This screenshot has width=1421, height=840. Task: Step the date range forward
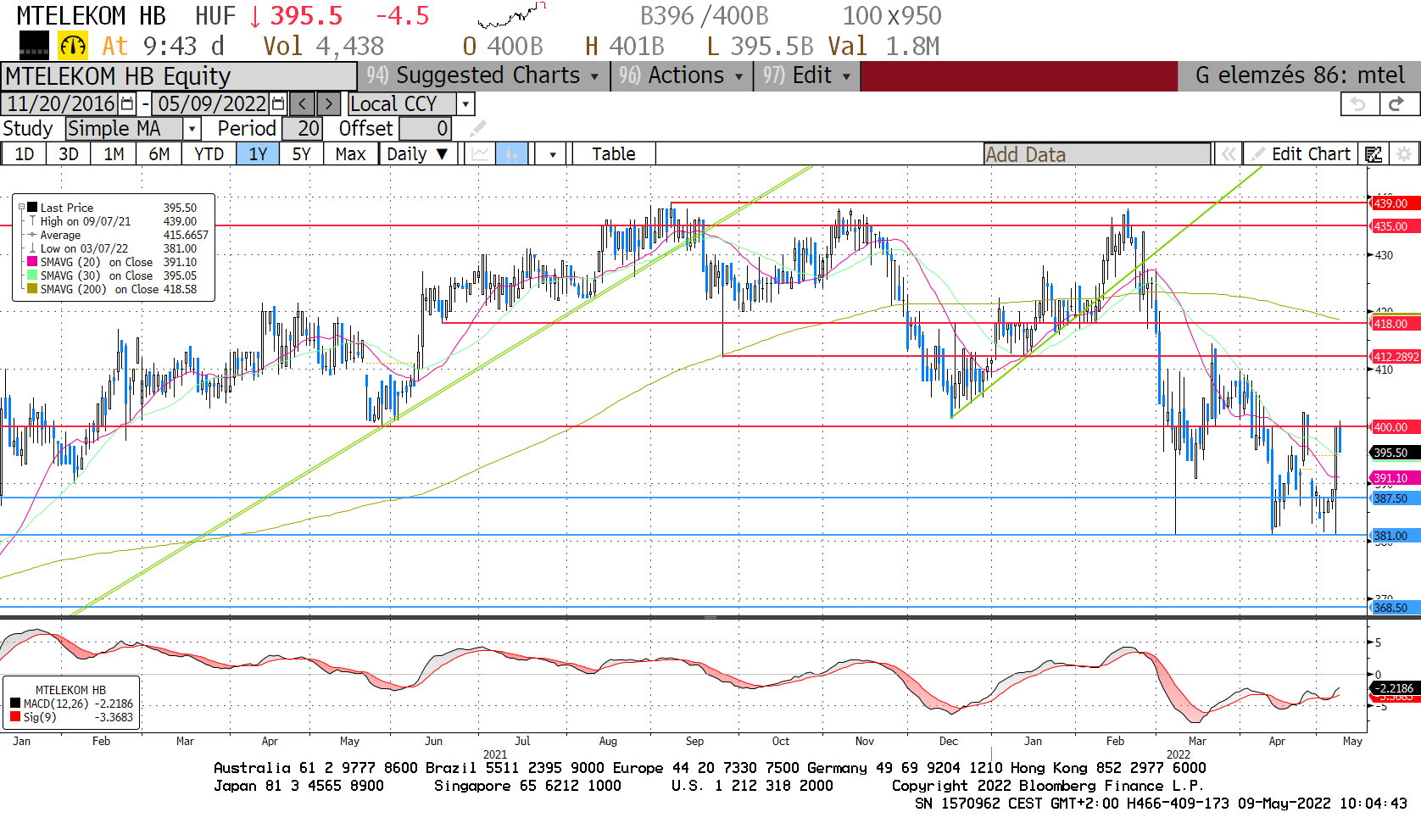click(x=329, y=104)
